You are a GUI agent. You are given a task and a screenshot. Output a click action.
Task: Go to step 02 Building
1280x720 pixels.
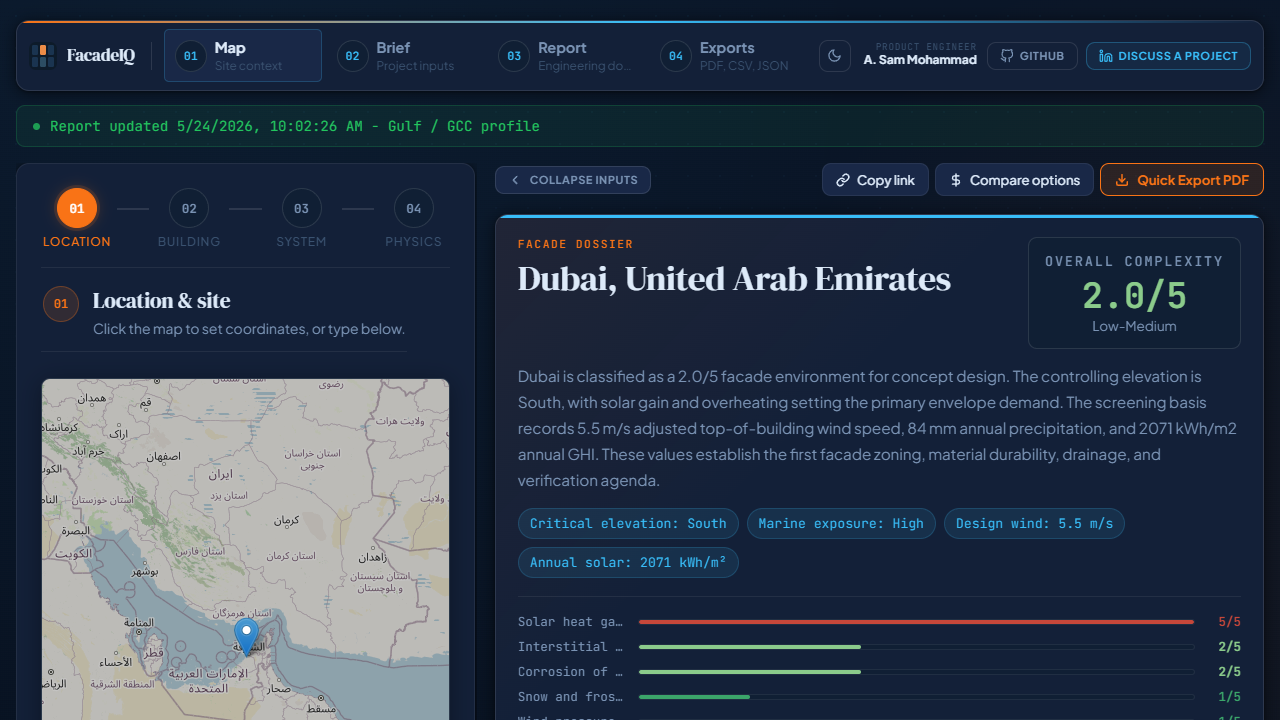pyautogui.click(x=189, y=219)
